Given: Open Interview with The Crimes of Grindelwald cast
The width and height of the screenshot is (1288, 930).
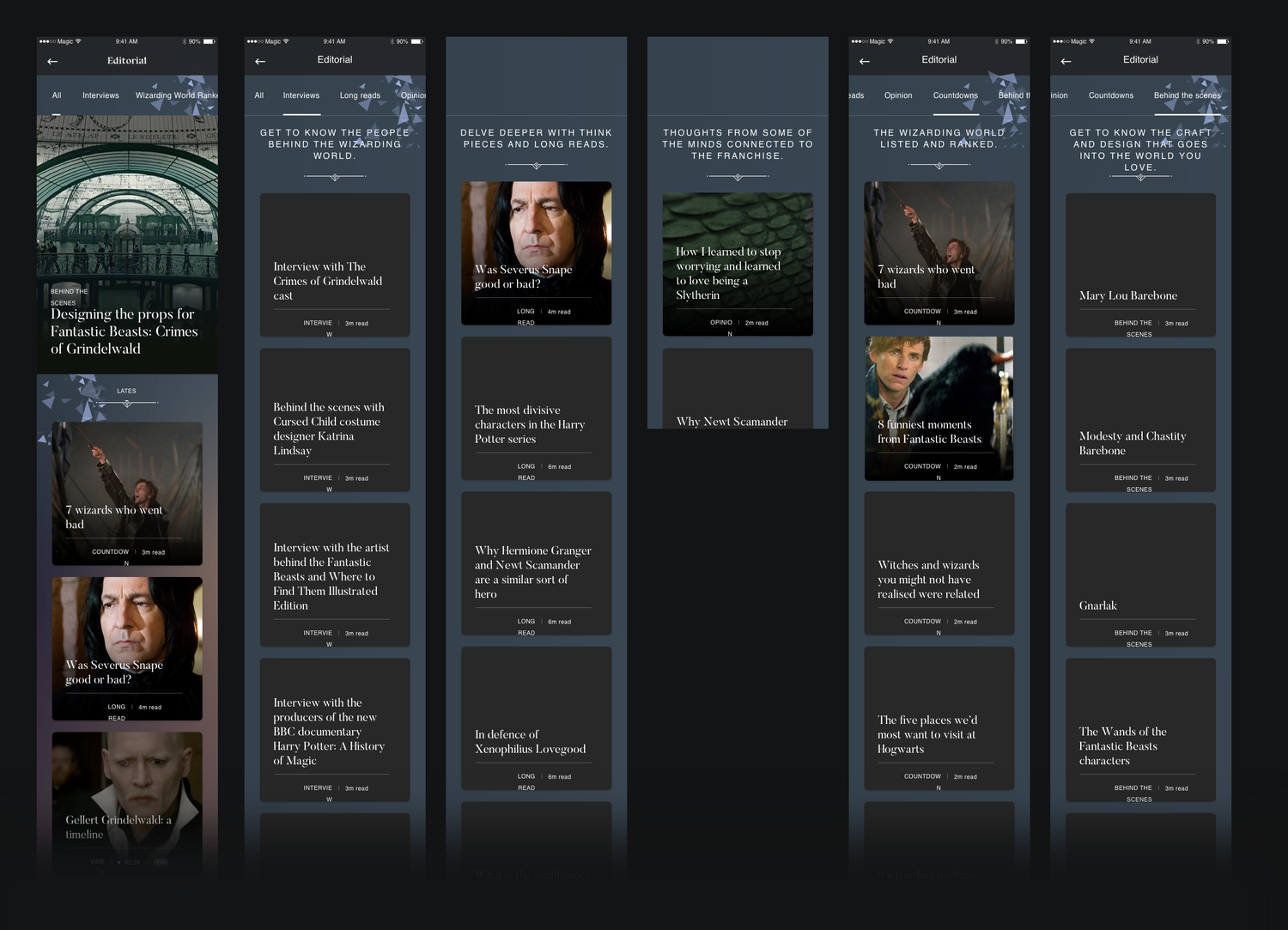Looking at the screenshot, I should [335, 264].
